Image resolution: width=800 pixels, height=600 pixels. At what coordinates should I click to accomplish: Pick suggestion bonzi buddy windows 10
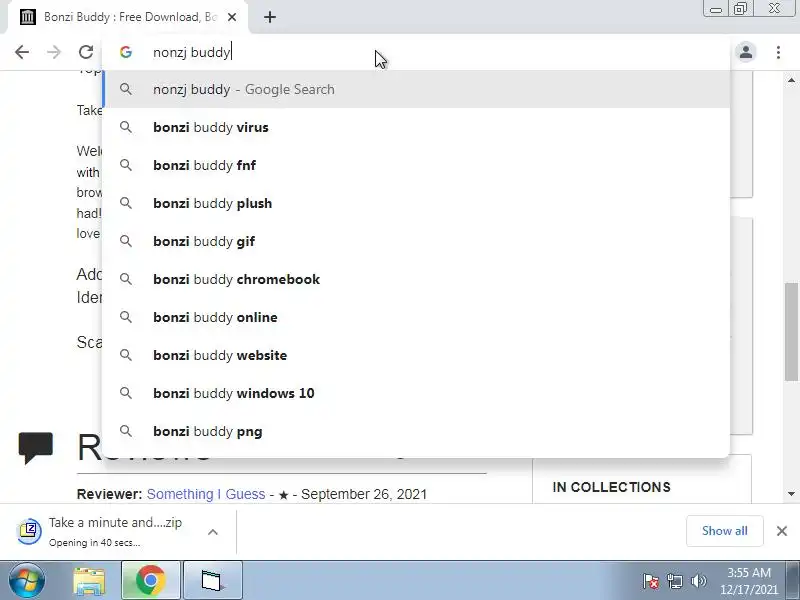click(416, 393)
